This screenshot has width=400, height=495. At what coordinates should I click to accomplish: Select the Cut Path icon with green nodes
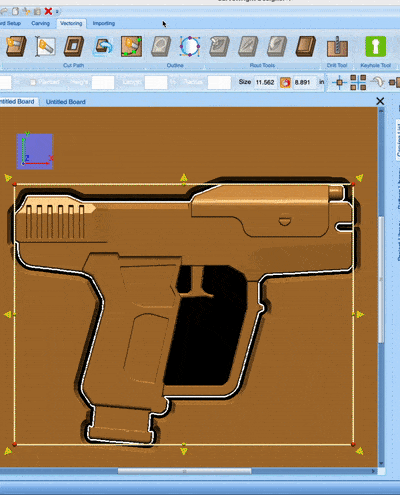(x=131, y=46)
